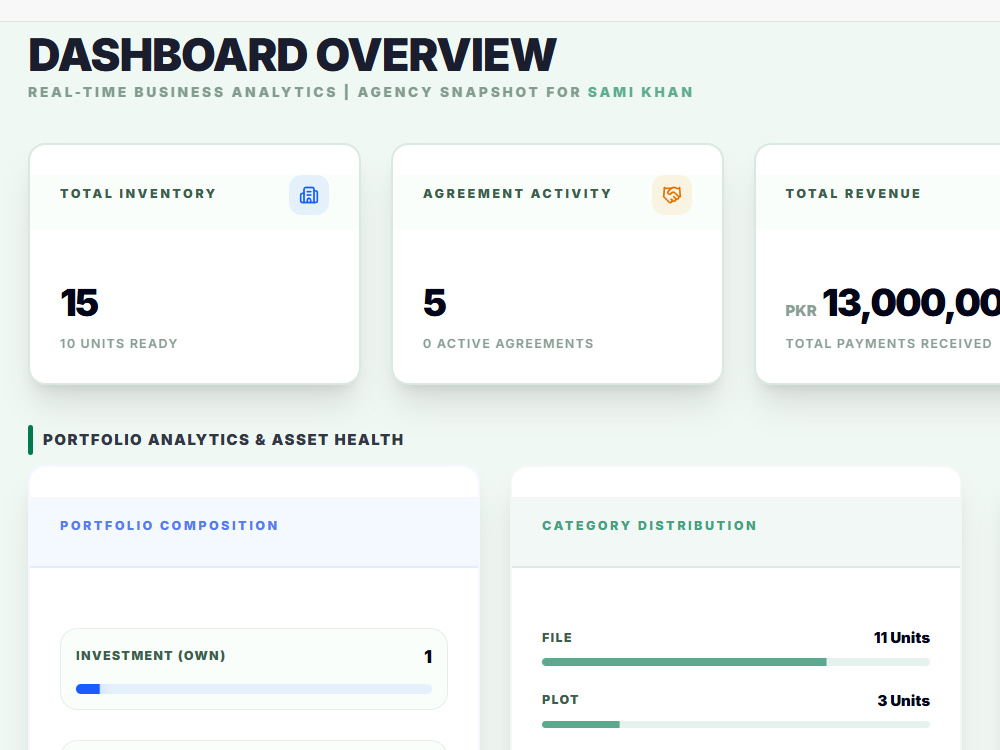The width and height of the screenshot is (1000, 750).
Task: Click the Agreement Activity value 5
Action: click(434, 302)
